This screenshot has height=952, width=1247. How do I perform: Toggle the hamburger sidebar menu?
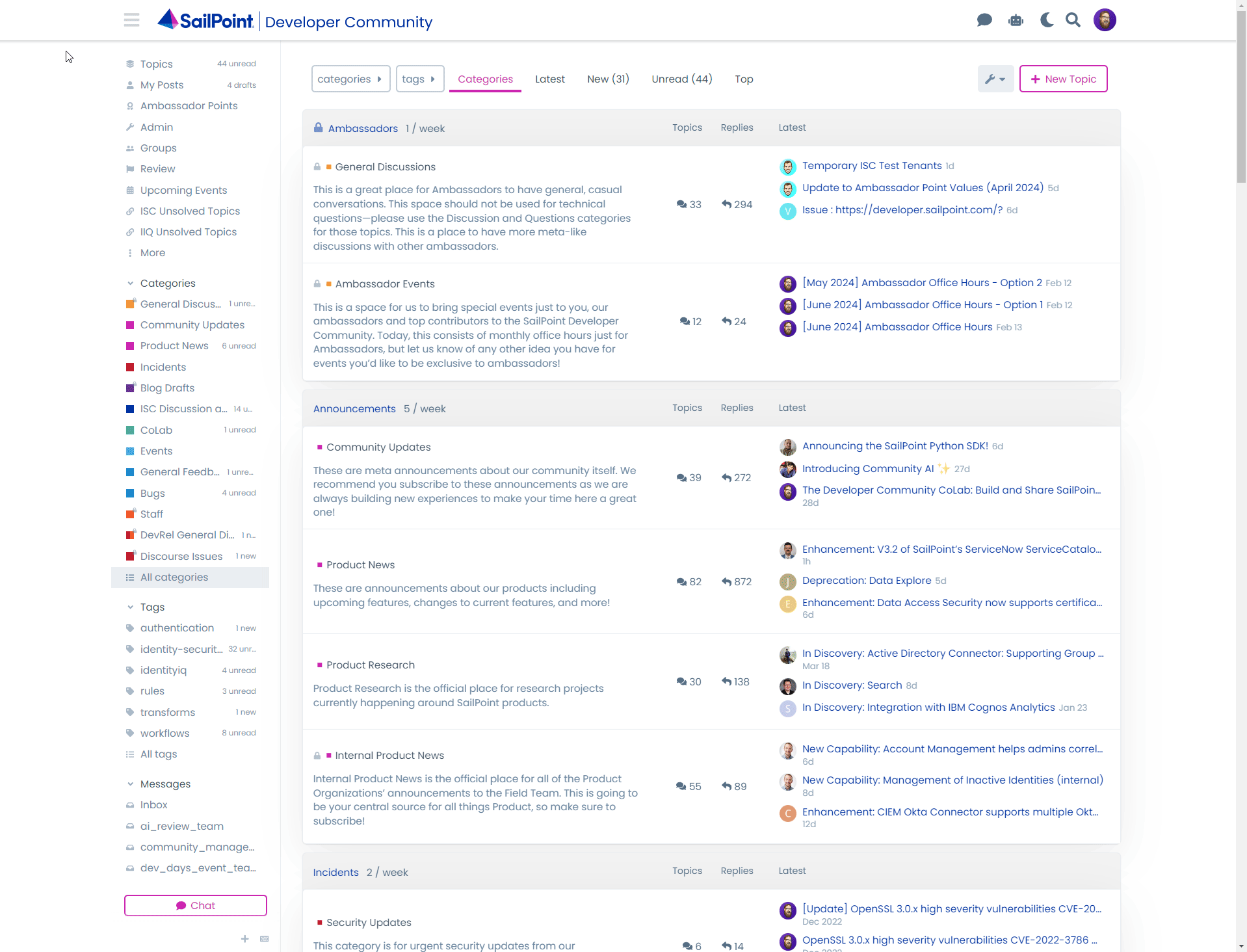coord(132,20)
